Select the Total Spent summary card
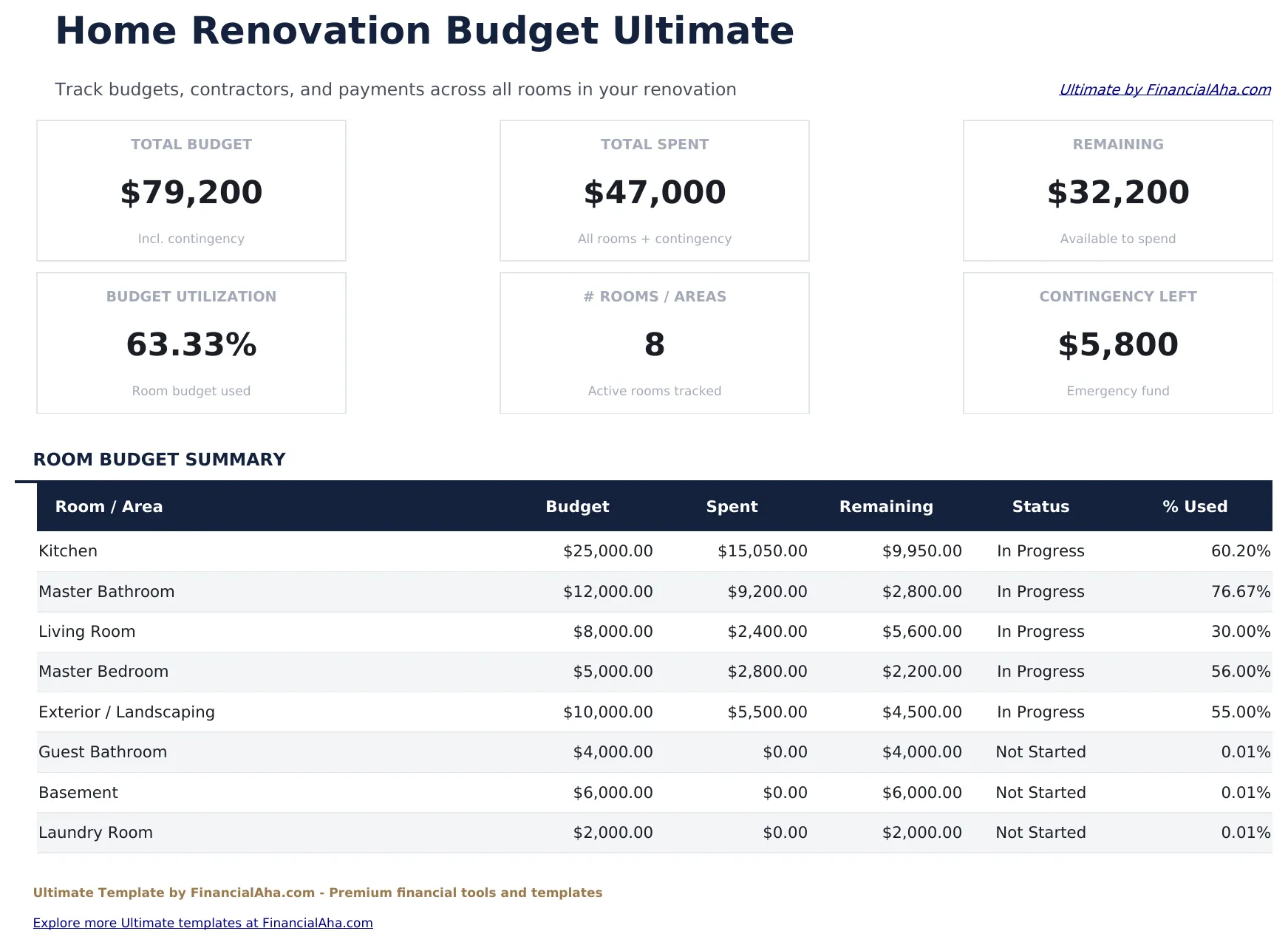1288x945 pixels. (x=654, y=190)
